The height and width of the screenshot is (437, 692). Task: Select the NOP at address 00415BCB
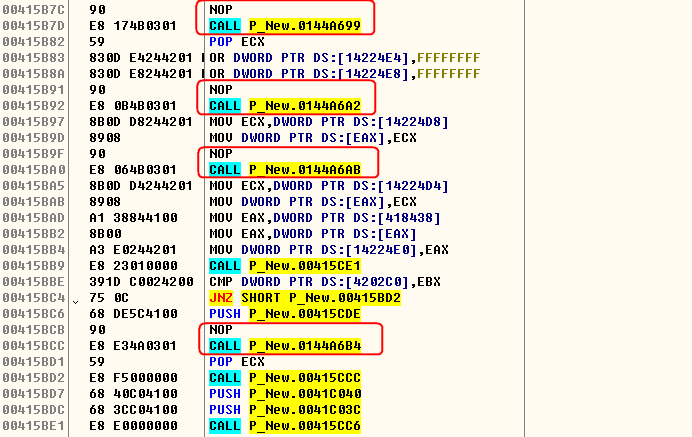point(221,330)
